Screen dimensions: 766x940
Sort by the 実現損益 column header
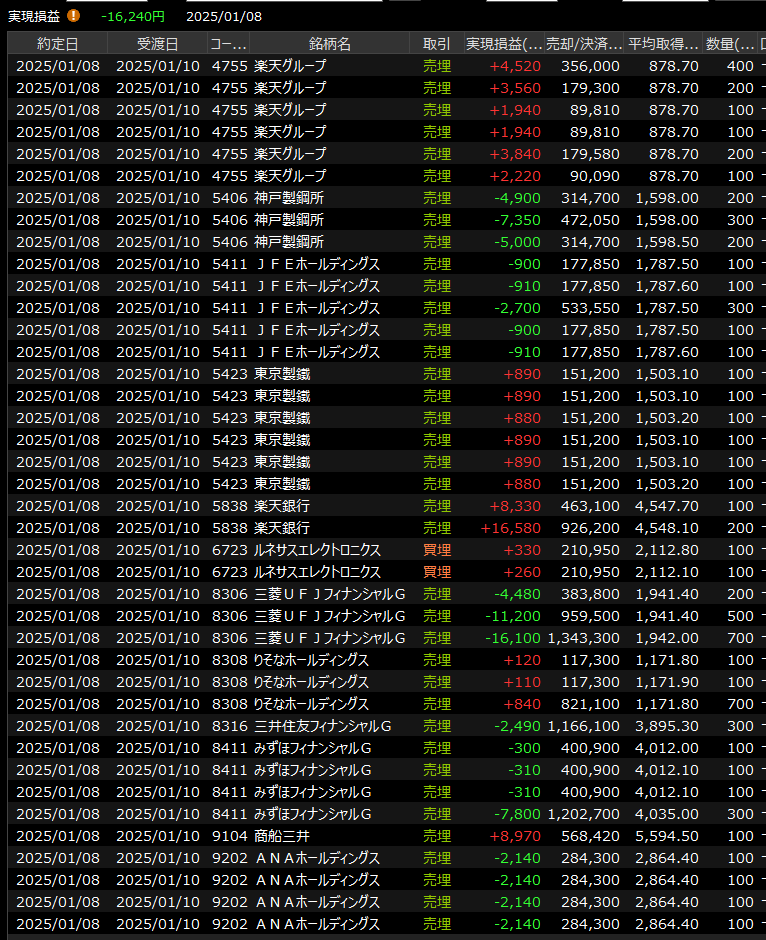click(x=504, y=44)
